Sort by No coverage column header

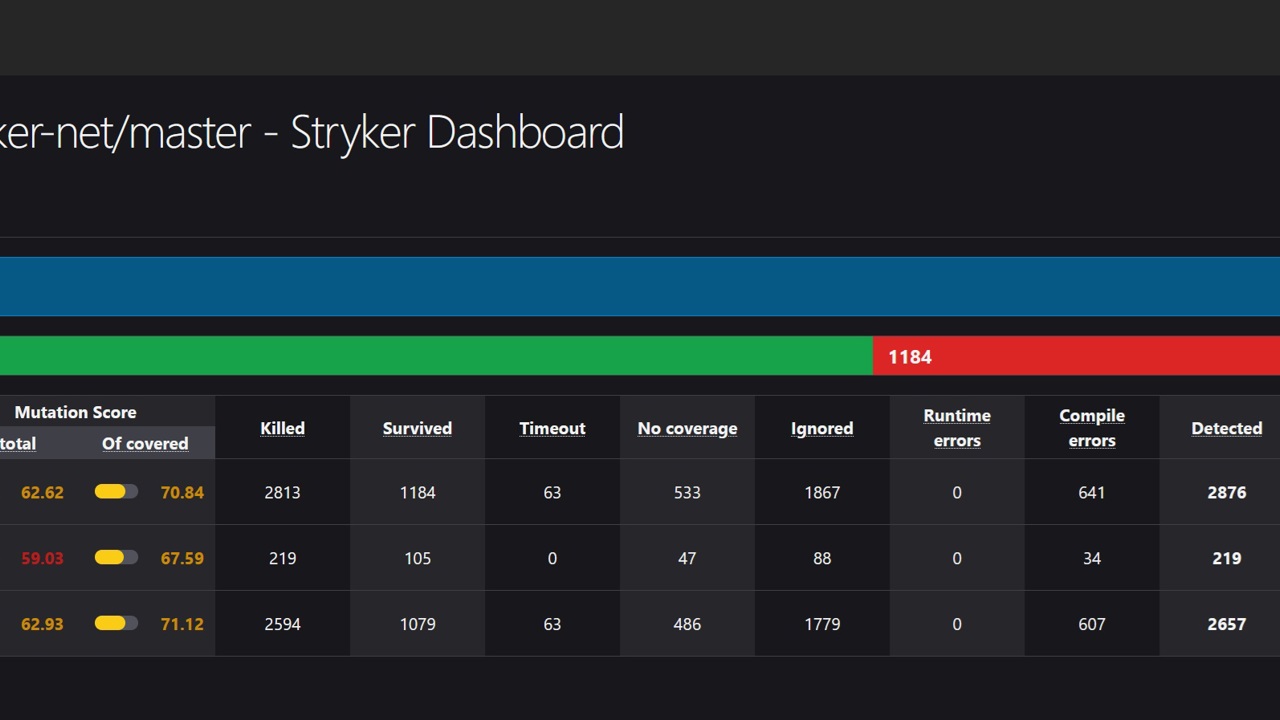(x=687, y=428)
